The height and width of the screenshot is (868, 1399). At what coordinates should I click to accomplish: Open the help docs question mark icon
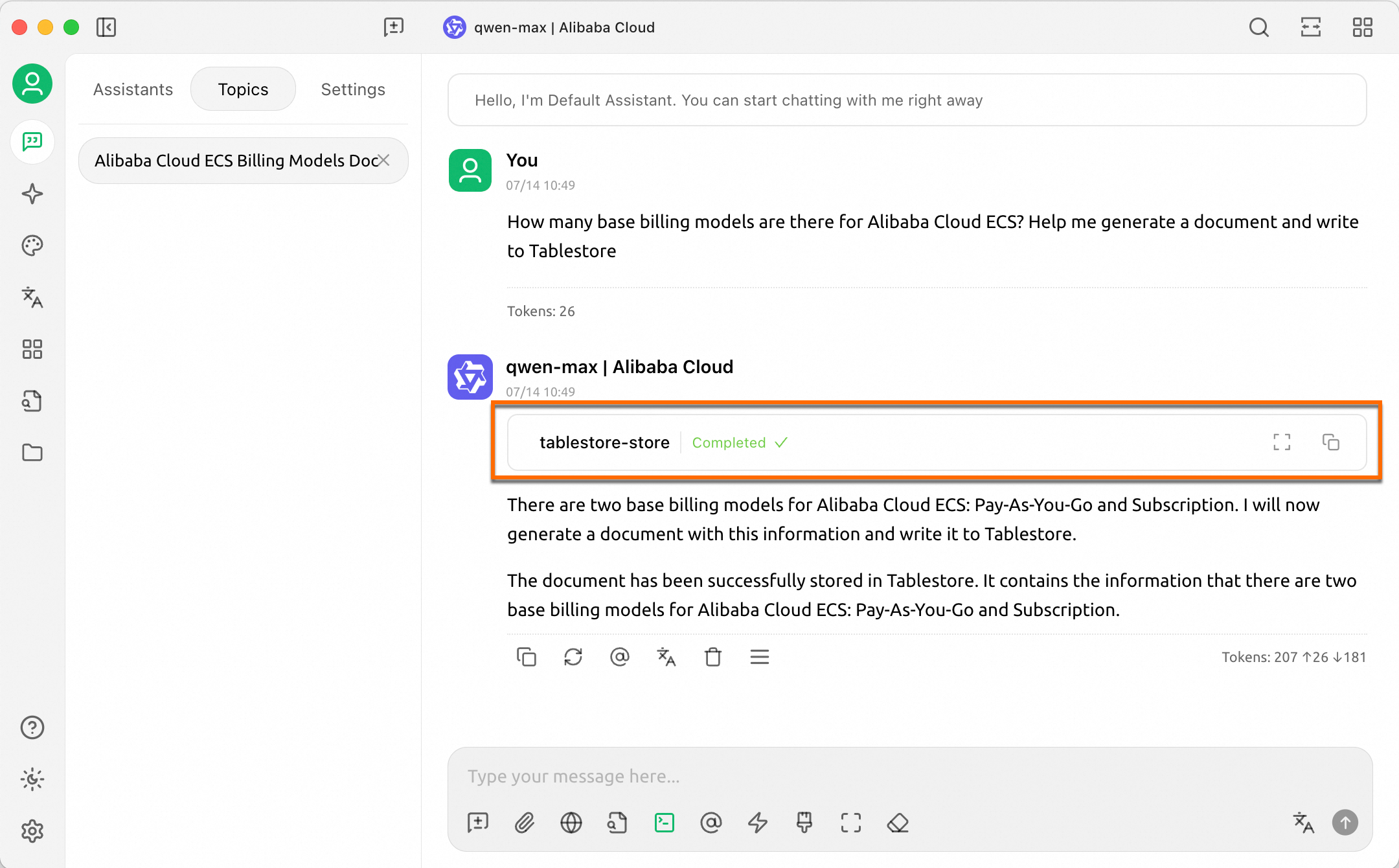(x=32, y=727)
